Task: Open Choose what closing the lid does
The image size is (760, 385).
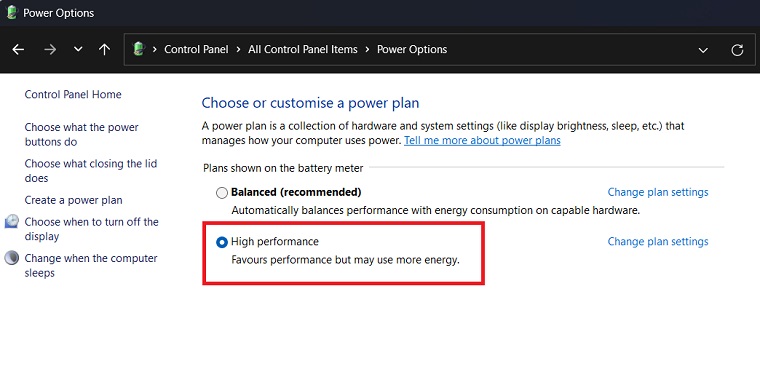Action: pos(91,171)
